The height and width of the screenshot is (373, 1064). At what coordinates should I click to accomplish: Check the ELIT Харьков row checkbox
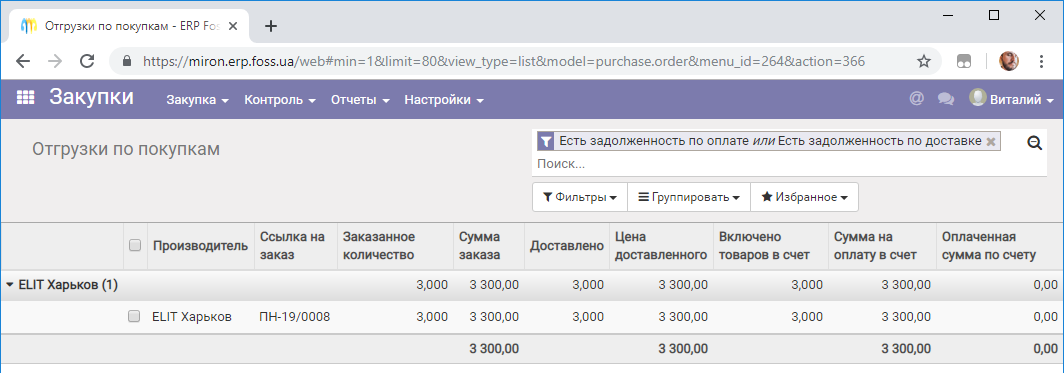(x=134, y=316)
